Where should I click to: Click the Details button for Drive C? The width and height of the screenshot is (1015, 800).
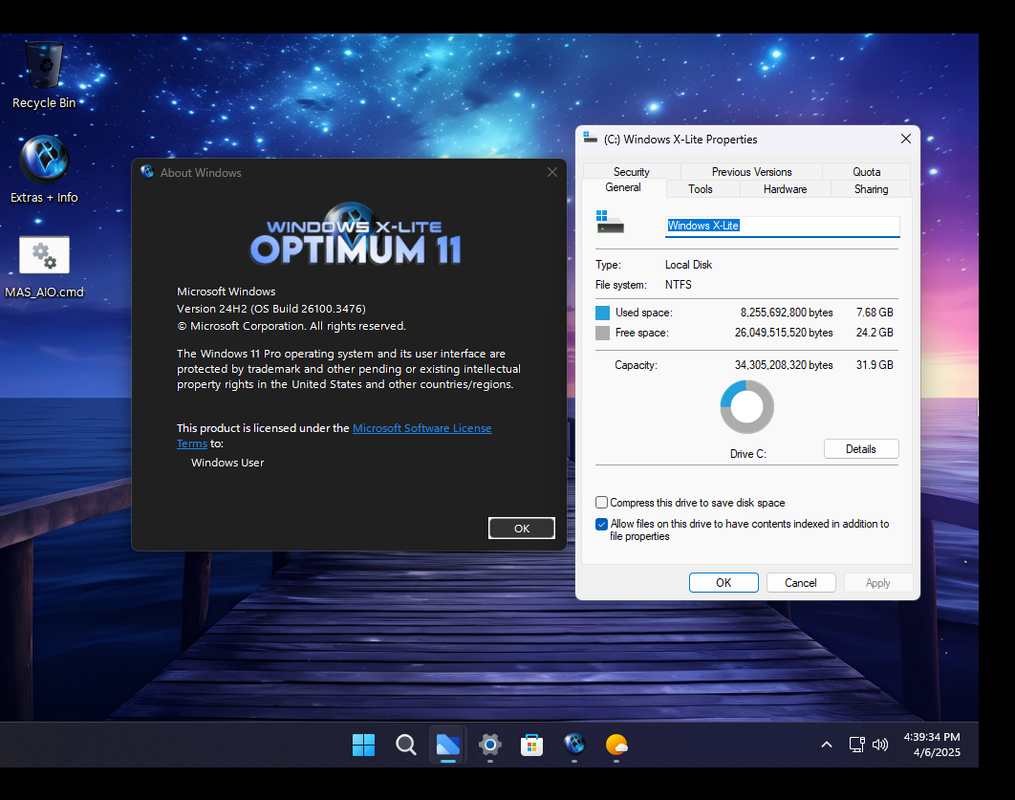(x=861, y=449)
